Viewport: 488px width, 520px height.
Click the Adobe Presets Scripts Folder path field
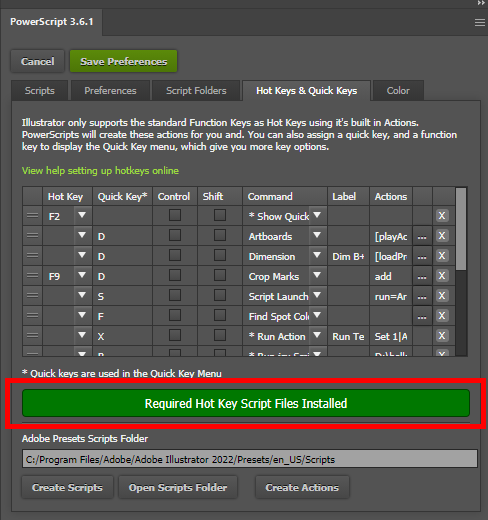tap(250, 459)
